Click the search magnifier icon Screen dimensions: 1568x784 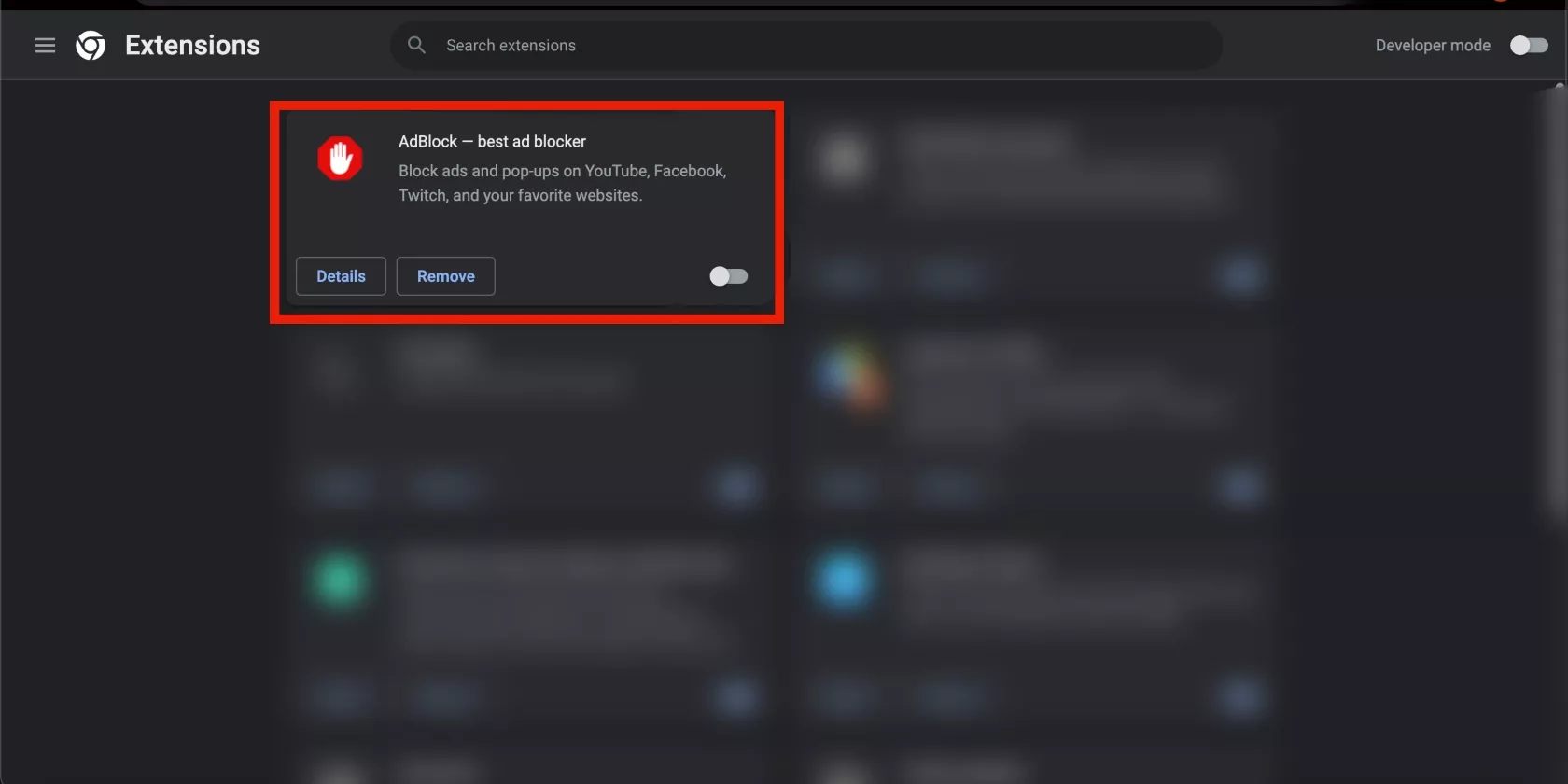tap(416, 45)
